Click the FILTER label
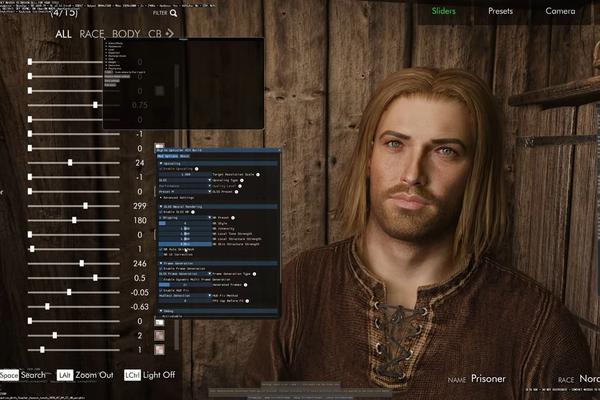This screenshot has width=600, height=400. point(160,13)
